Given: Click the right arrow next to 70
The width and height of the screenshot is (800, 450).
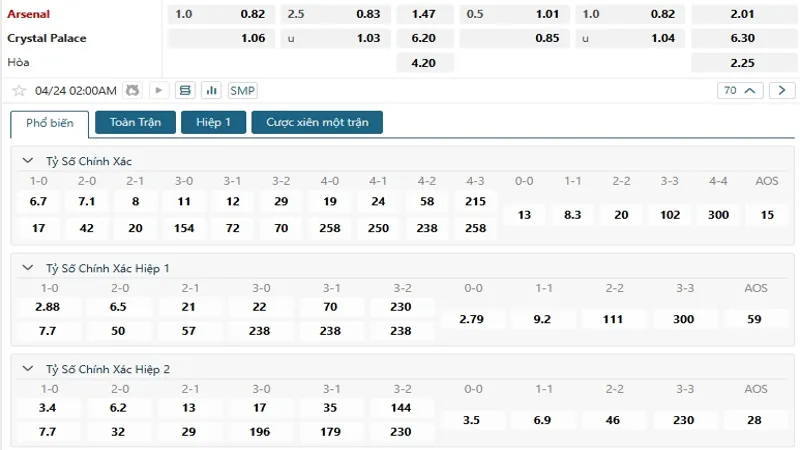Looking at the screenshot, I should 784,90.
